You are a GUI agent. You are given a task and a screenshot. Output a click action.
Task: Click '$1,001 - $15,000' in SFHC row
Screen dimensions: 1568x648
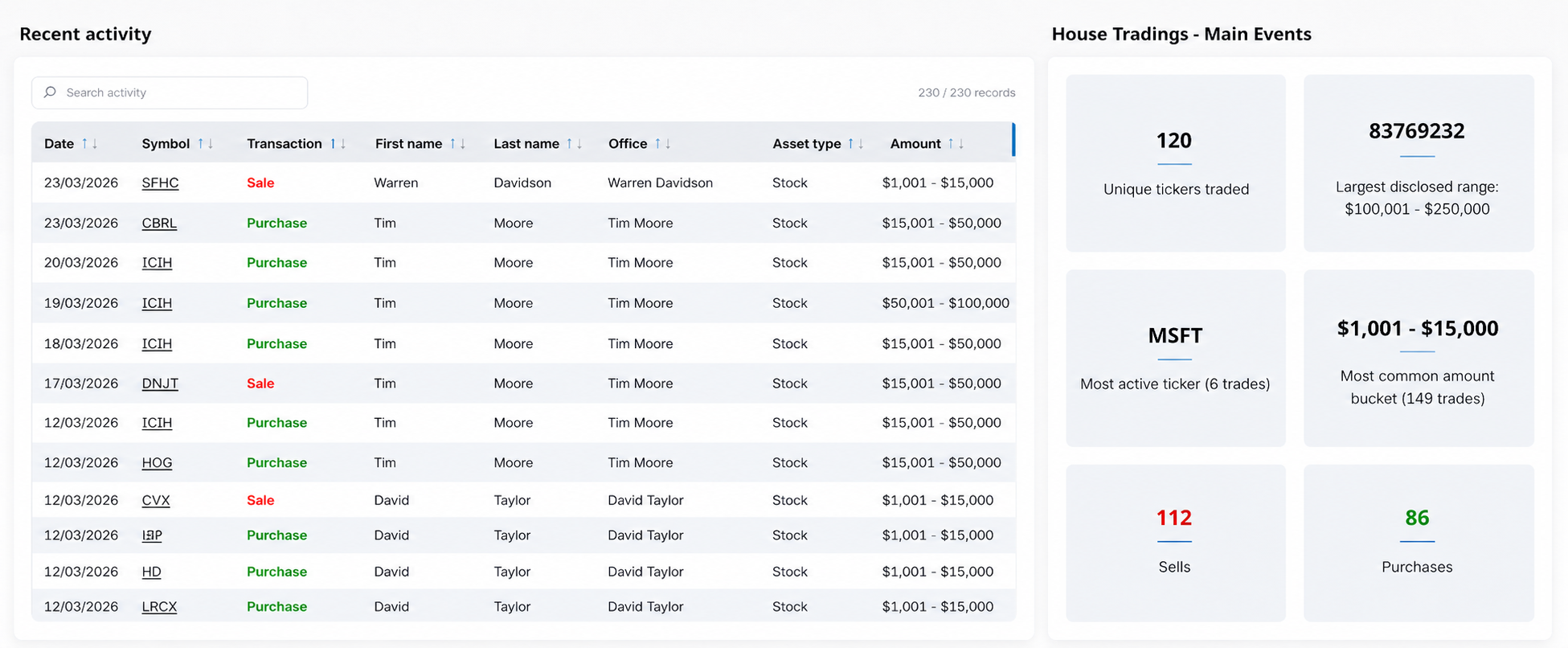(x=938, y=183)
